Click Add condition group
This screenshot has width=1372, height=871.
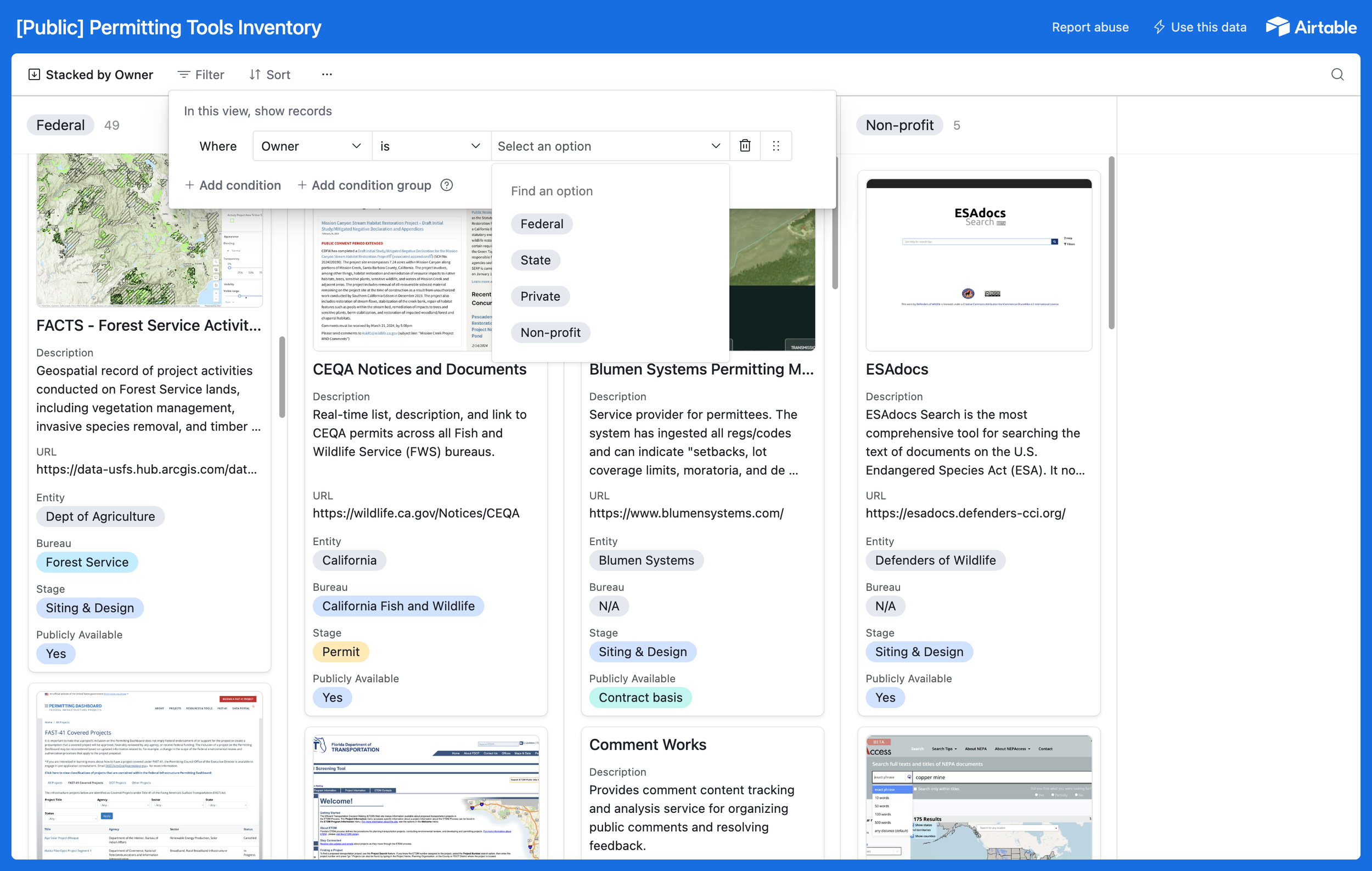pos(364,185)
